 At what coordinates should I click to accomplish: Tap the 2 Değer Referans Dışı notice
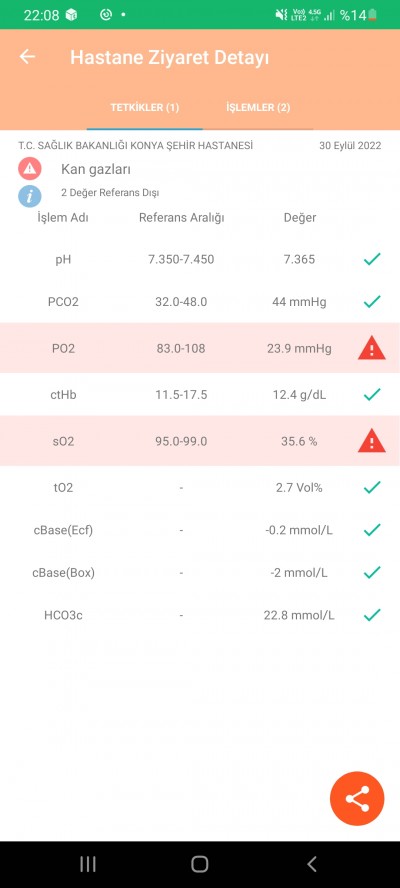click(x=110, y=193)
